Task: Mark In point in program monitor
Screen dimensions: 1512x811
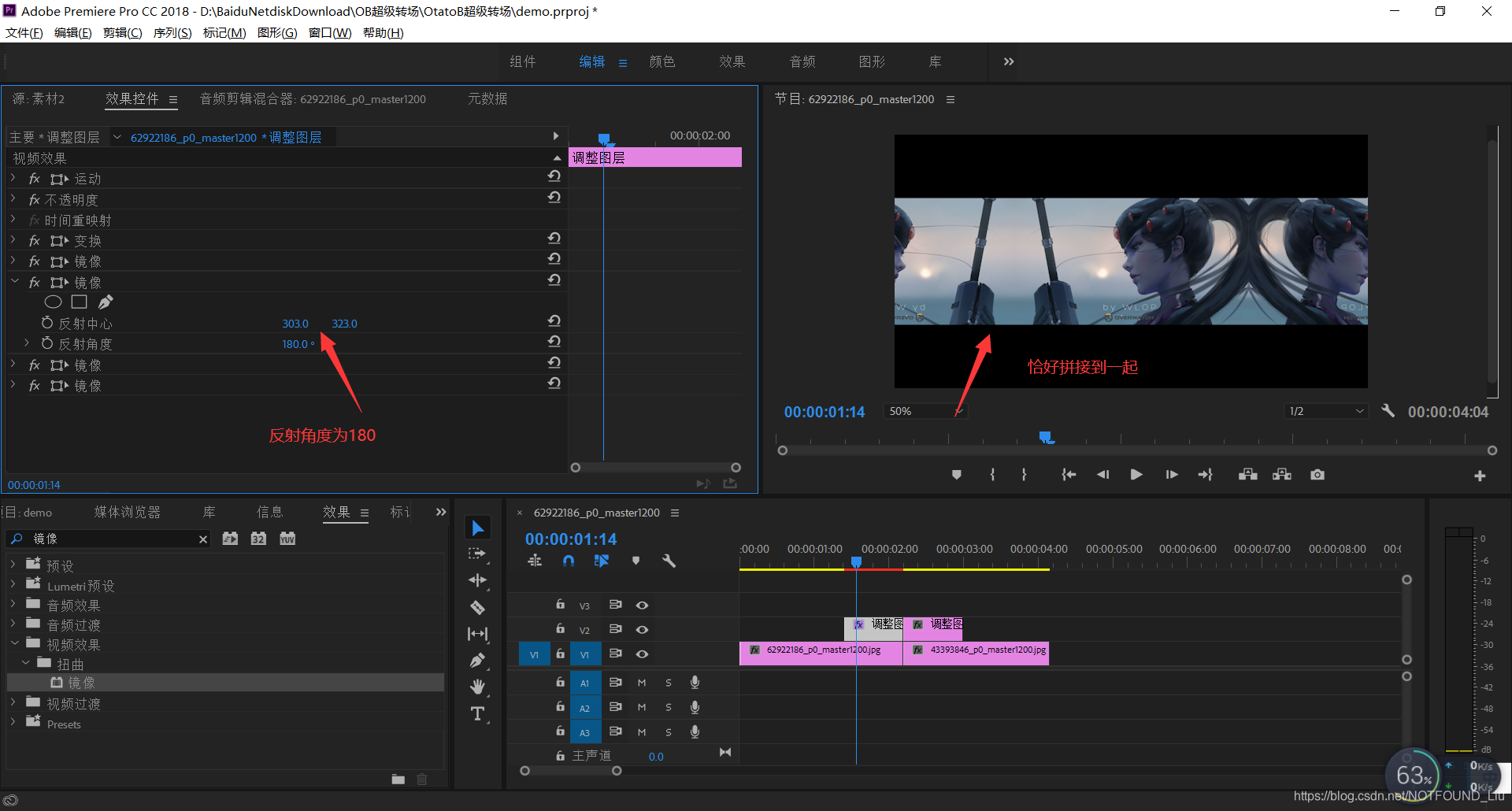Action: click(992, 475)
